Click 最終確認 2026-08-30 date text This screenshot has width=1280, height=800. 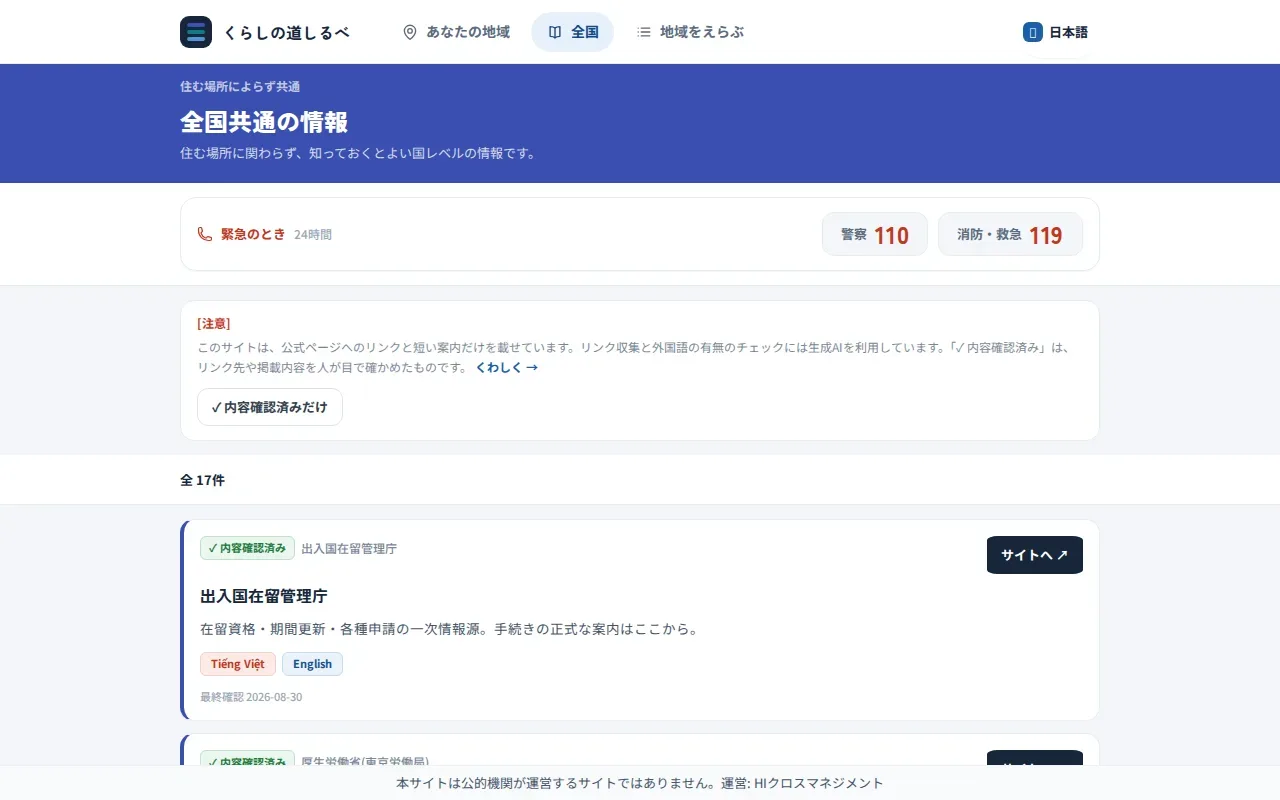pos(251,696)
